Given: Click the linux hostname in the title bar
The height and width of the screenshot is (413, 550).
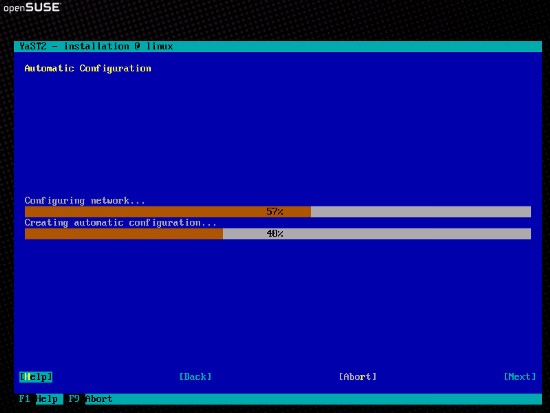Looking at the screenshot, I should 160,46.
